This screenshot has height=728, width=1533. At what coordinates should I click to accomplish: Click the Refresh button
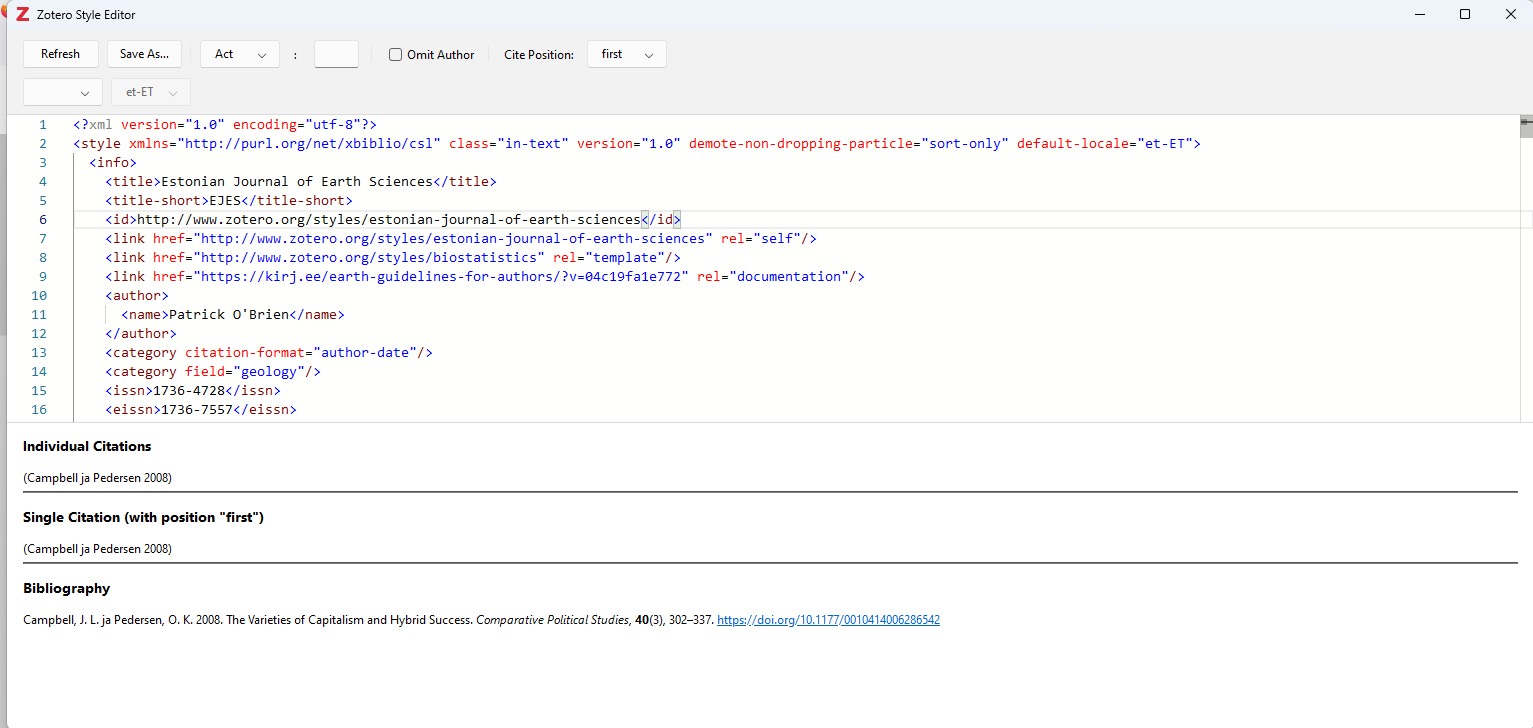[60, 54]
